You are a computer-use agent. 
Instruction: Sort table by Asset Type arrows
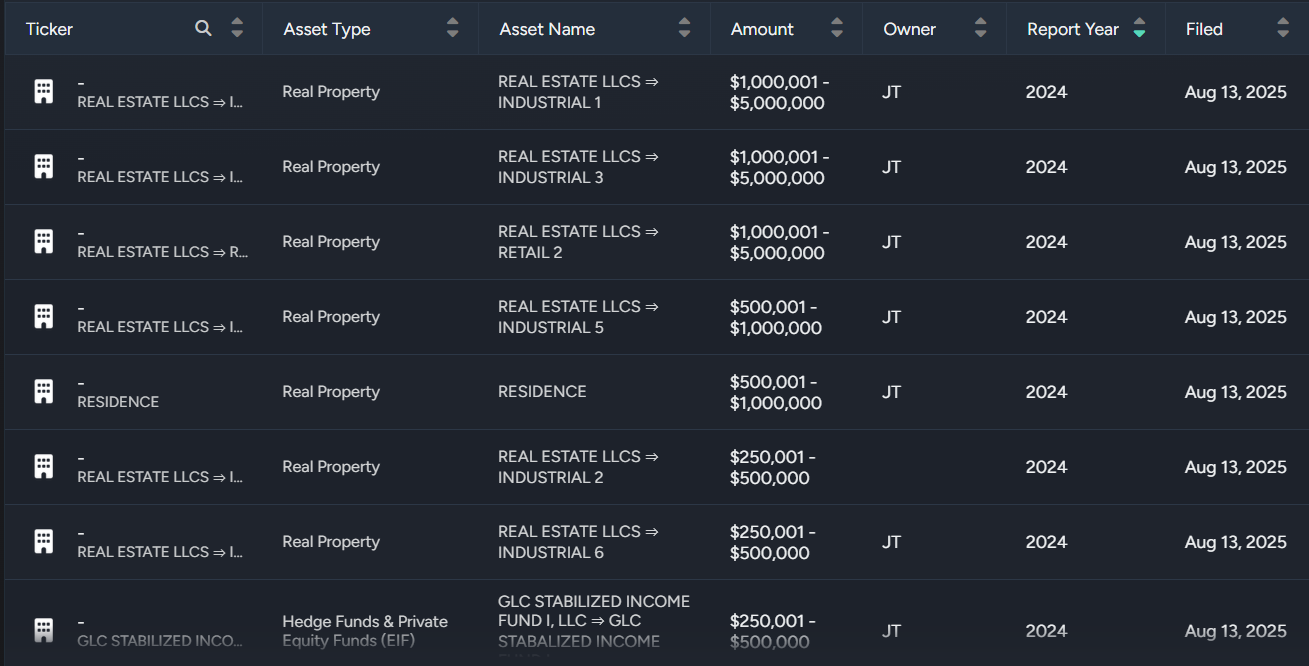click(x=453, y=29)
